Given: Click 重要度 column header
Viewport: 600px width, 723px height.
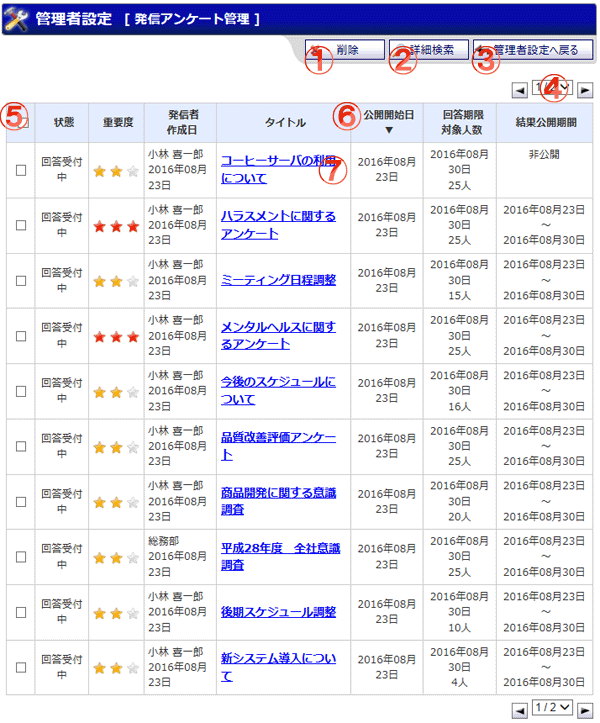Looking at the screenshot, I should click(118, 122).
